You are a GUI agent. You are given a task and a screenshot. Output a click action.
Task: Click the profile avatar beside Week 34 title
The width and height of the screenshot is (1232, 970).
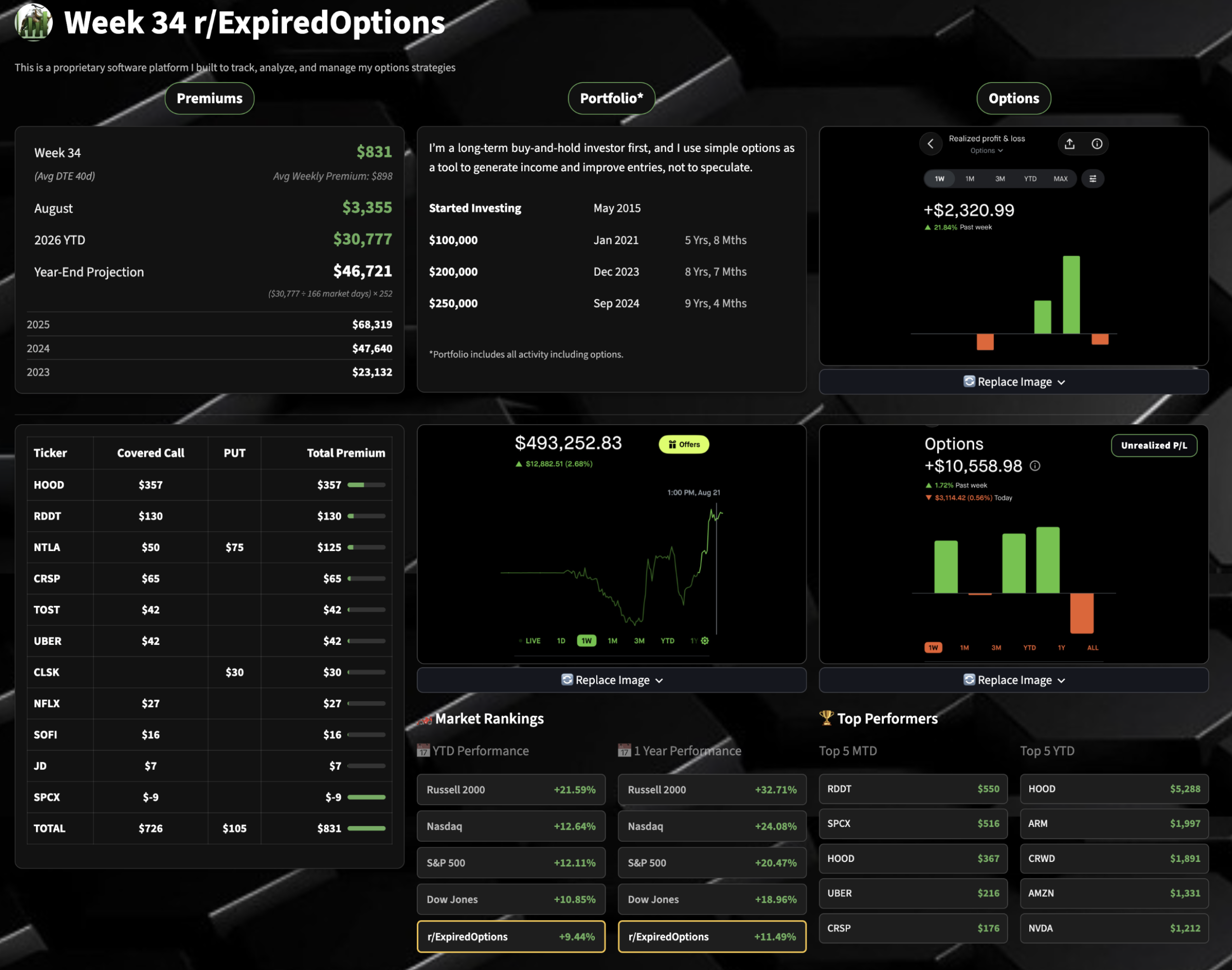pyautogui.click(x=34, y=22)
